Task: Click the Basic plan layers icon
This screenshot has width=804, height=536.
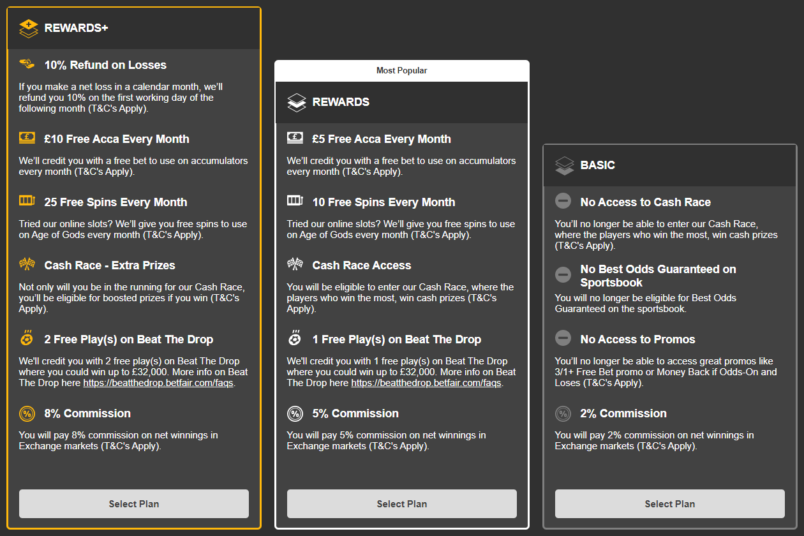Action: click(x=565, y=165)
